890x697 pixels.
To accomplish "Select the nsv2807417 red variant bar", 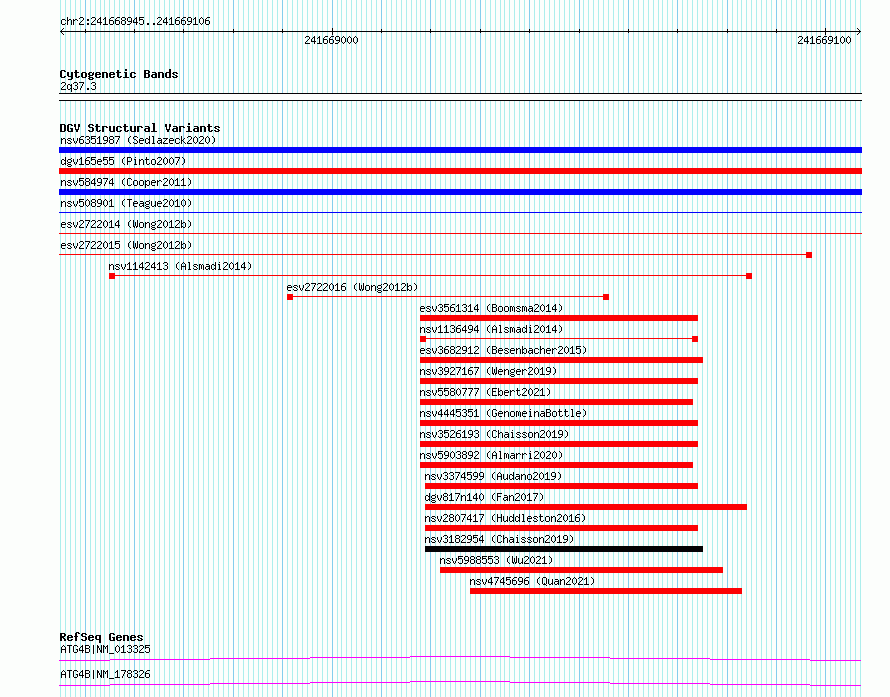I will point(561,528).
